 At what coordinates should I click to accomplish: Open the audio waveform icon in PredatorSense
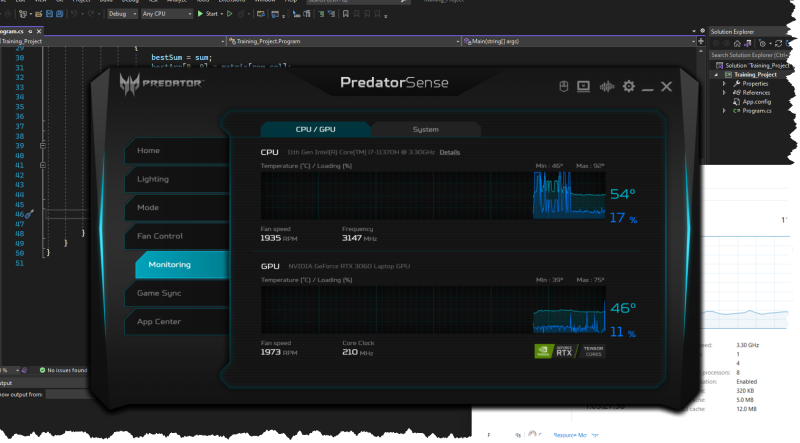[605, 87]
